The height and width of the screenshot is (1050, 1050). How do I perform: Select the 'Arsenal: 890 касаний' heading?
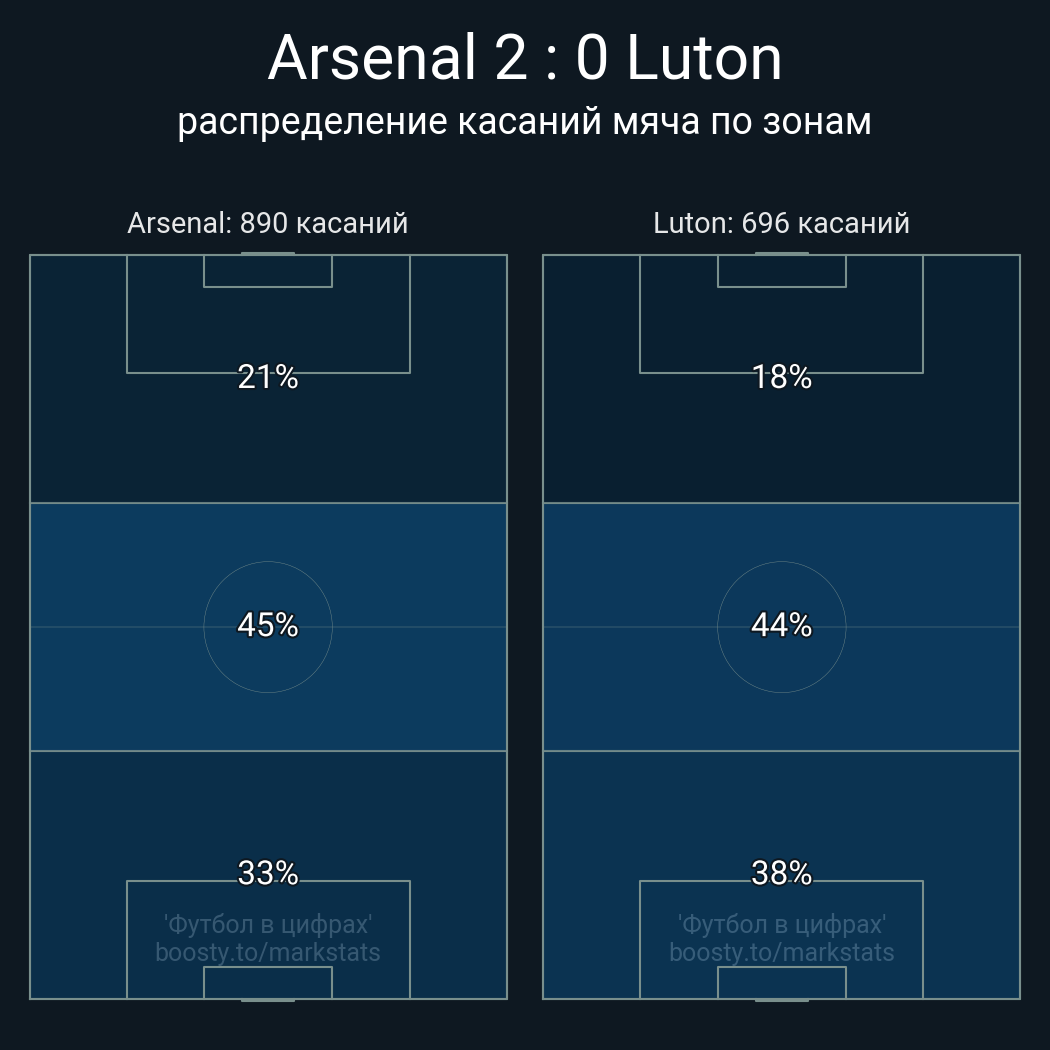[x=267, y=223]
